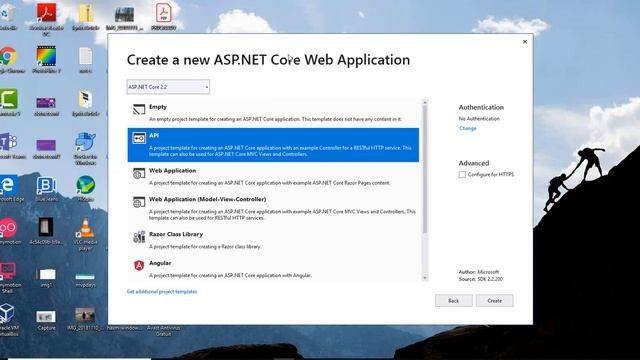
Task: Select the Web Application (Model-View-Controller) title
Action: 207,199
